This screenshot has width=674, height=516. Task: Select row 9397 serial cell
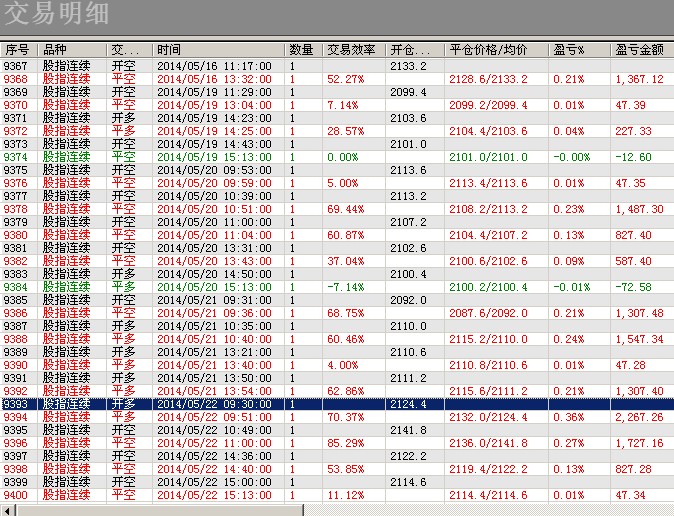tap(15, 456)
